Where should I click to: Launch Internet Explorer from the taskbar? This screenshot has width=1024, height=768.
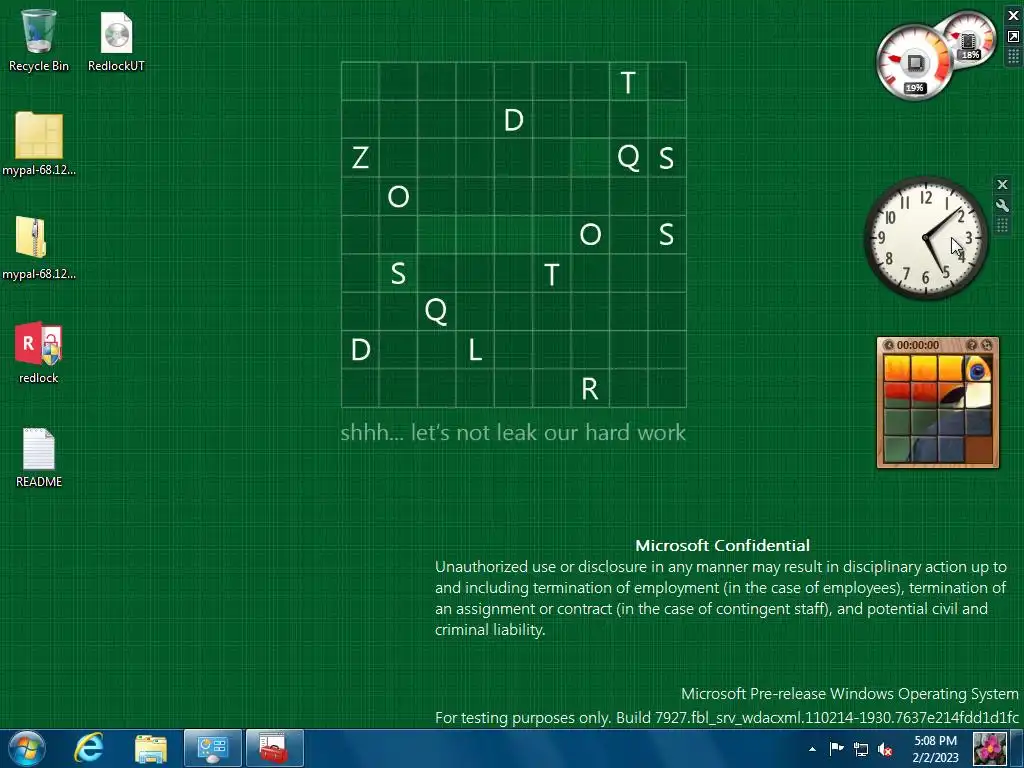pos(89,748)
